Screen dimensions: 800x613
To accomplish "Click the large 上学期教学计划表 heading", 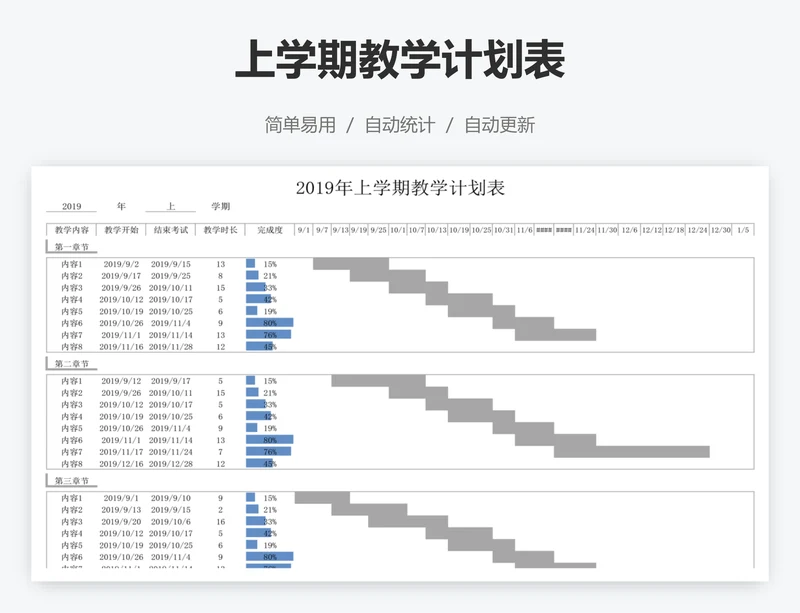I will click(400, 59).
